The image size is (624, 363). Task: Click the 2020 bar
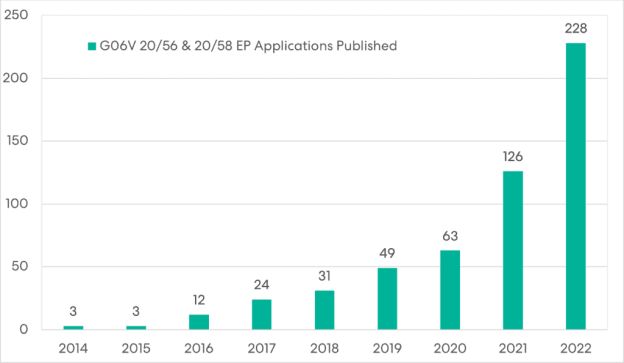coord(450,290)
